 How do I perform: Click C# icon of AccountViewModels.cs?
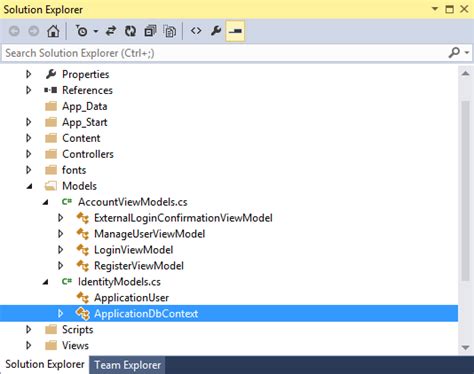pos(67,202)
